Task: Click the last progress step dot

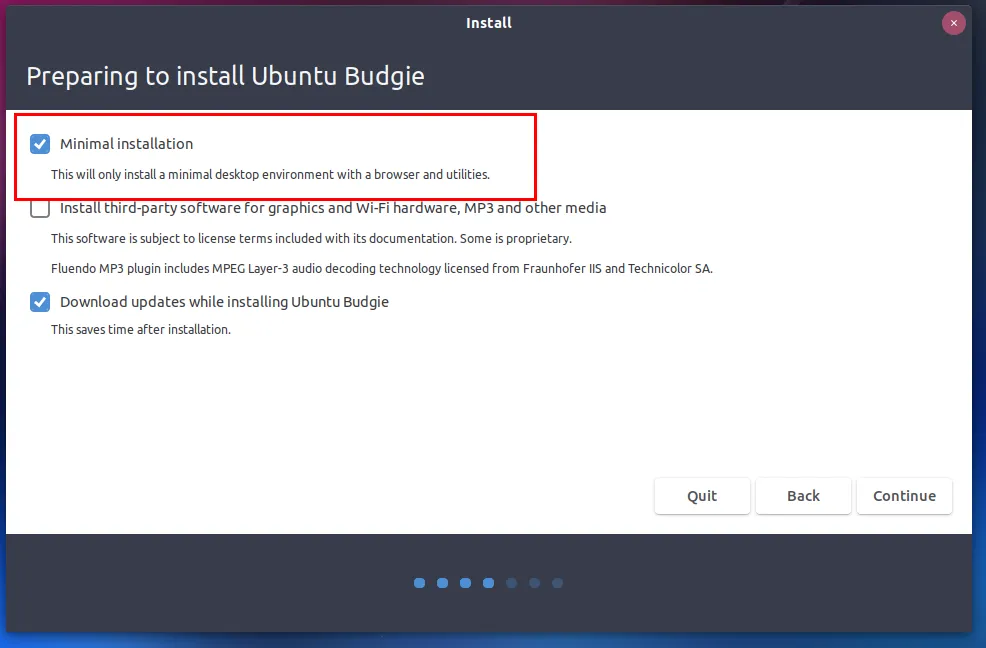Action: pos(557,583)
